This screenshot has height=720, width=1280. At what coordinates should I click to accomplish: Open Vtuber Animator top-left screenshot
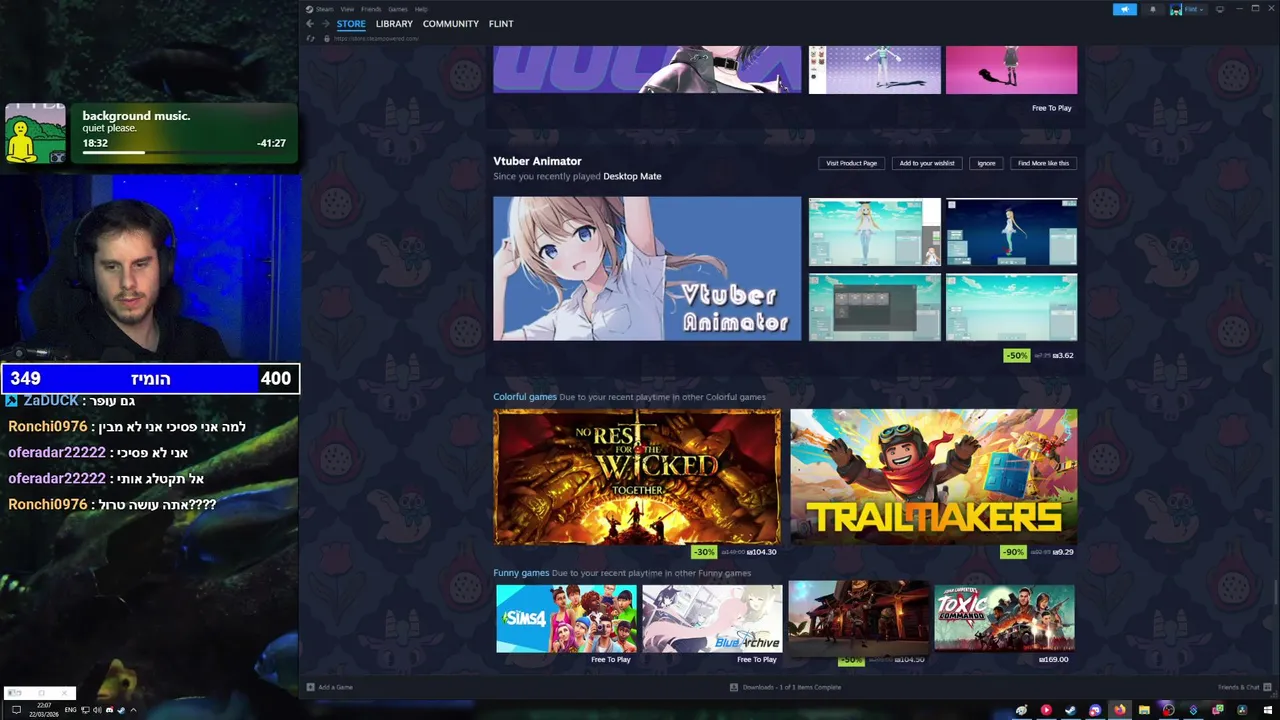tap(874, 232)
